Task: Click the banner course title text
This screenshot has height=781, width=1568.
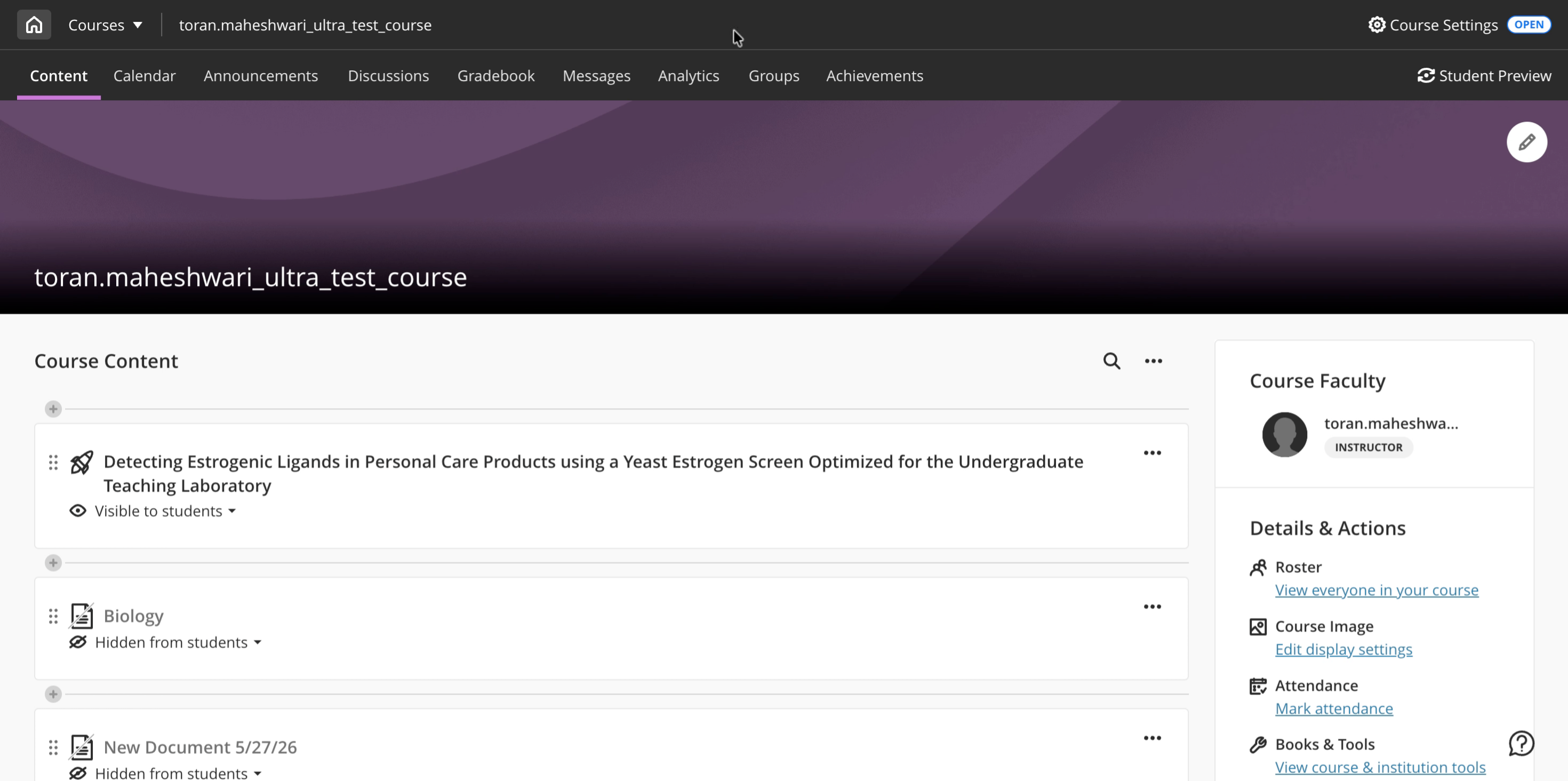Action: click(250, 277)
